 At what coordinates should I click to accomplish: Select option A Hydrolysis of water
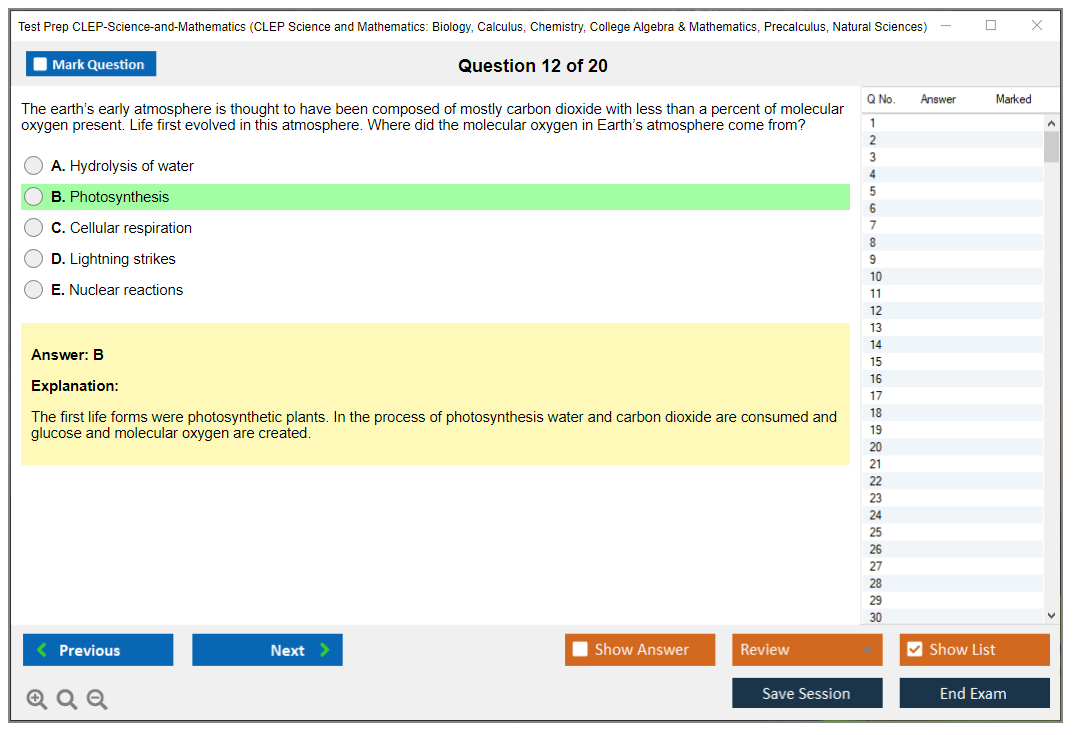pyautogui.click(x=34, y=166)
